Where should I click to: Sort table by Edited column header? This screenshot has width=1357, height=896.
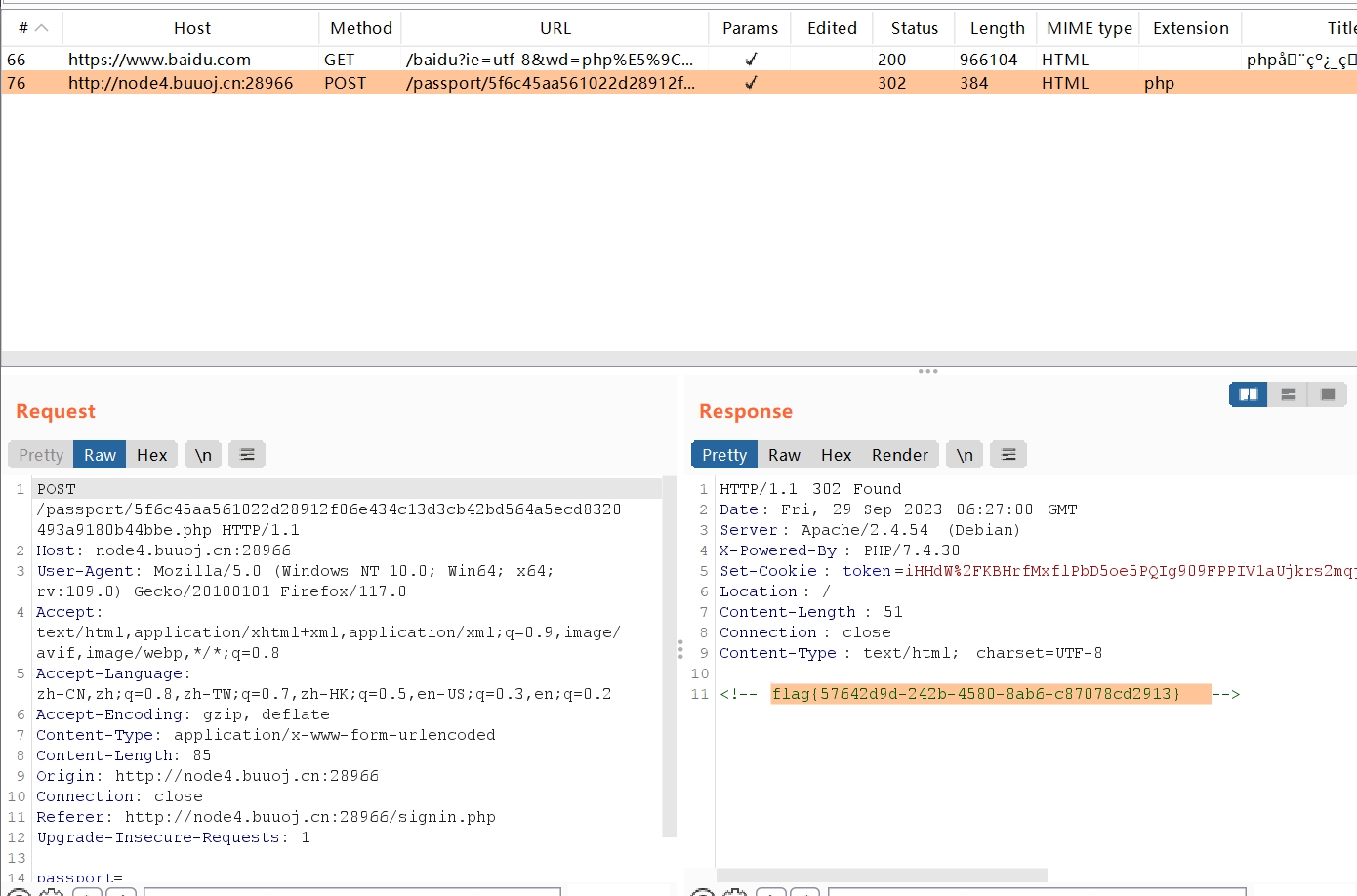coord(832,28)
